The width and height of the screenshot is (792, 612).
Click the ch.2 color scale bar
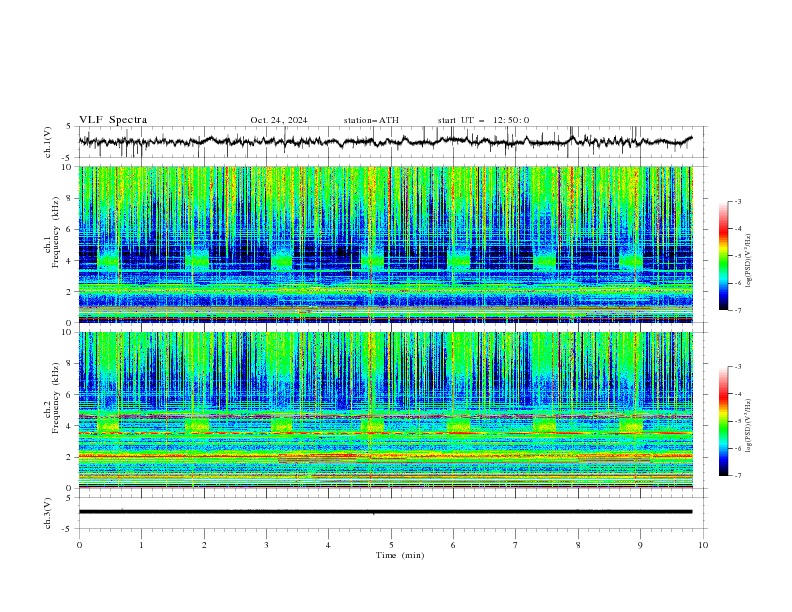[x=723, y=421]
